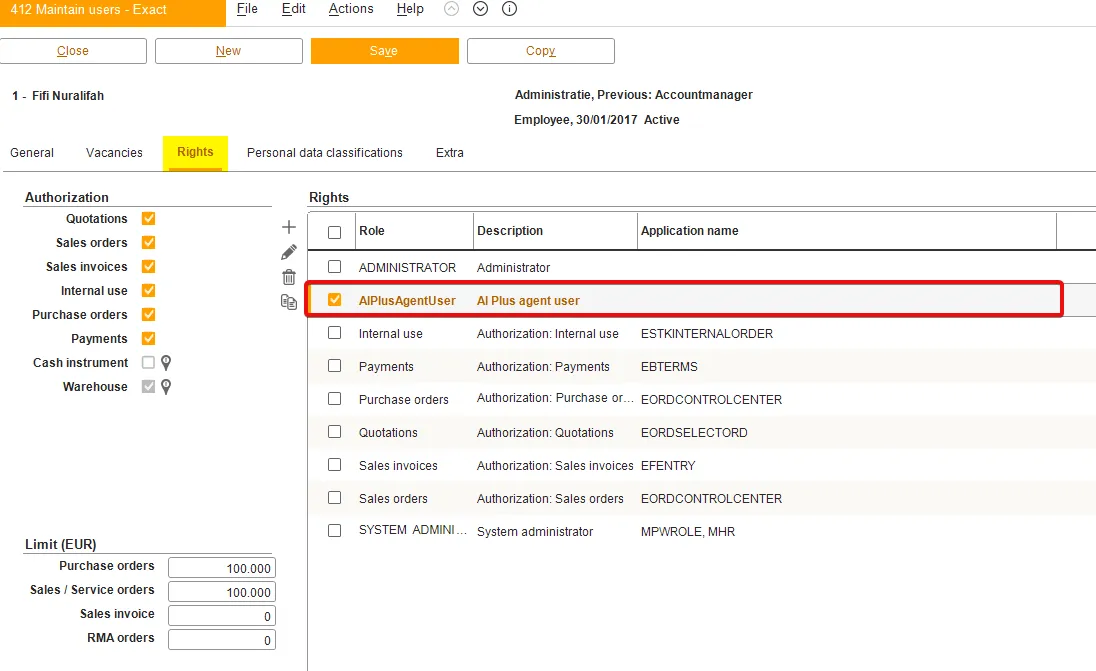
Task: Open the Help menu
Action: coord(410,9)
